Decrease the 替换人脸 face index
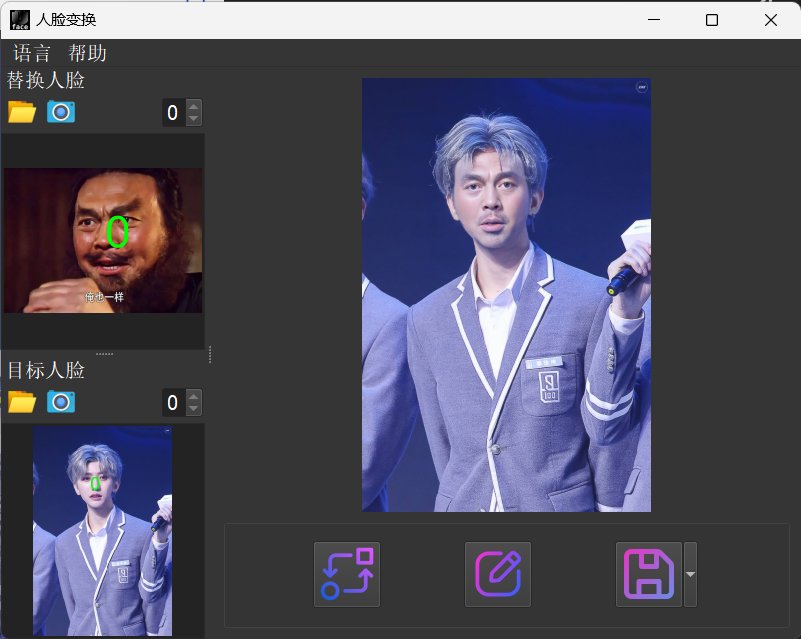The width and height of the screenshot is (801, 639). coord(194,119)
